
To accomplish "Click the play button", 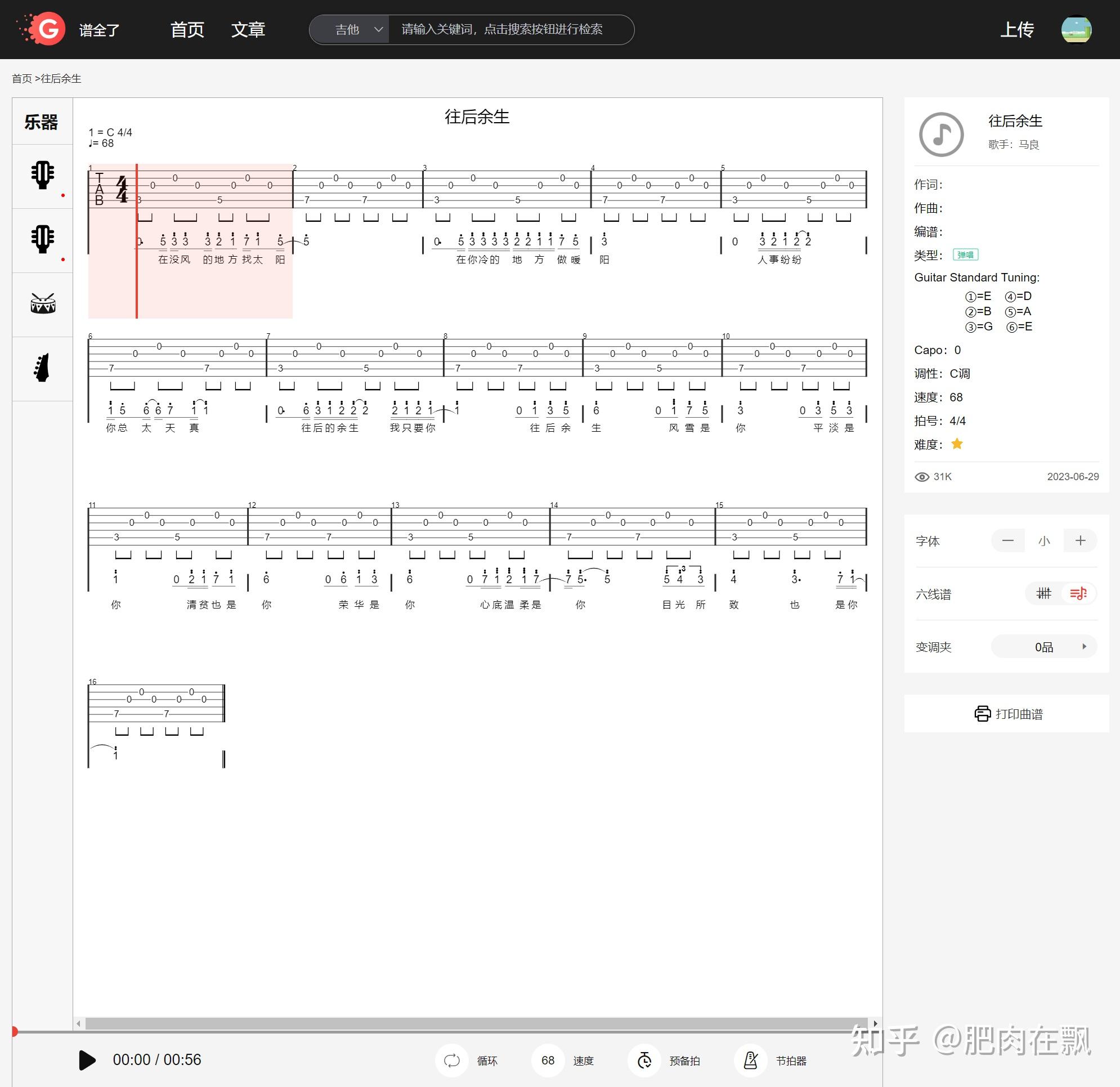I will point(87,1059).
